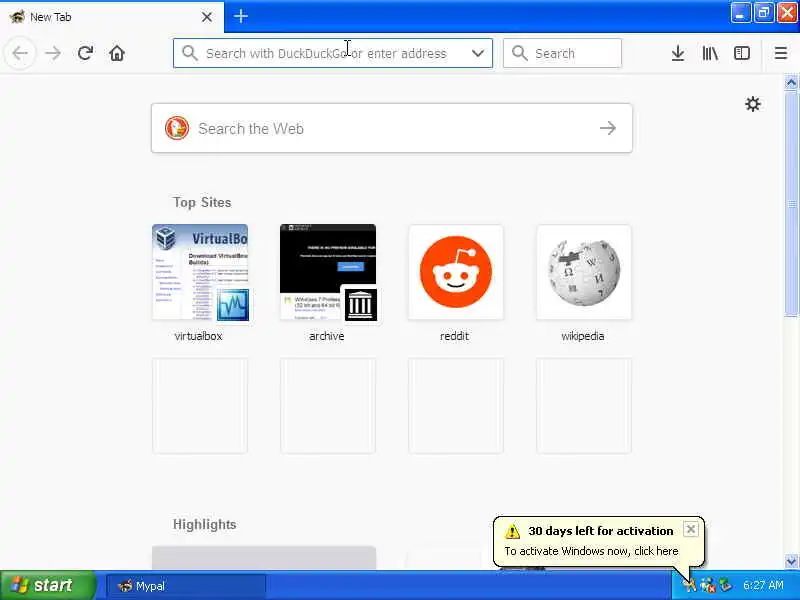
Task: Minimize the browser window
Action: coord(740,13)
